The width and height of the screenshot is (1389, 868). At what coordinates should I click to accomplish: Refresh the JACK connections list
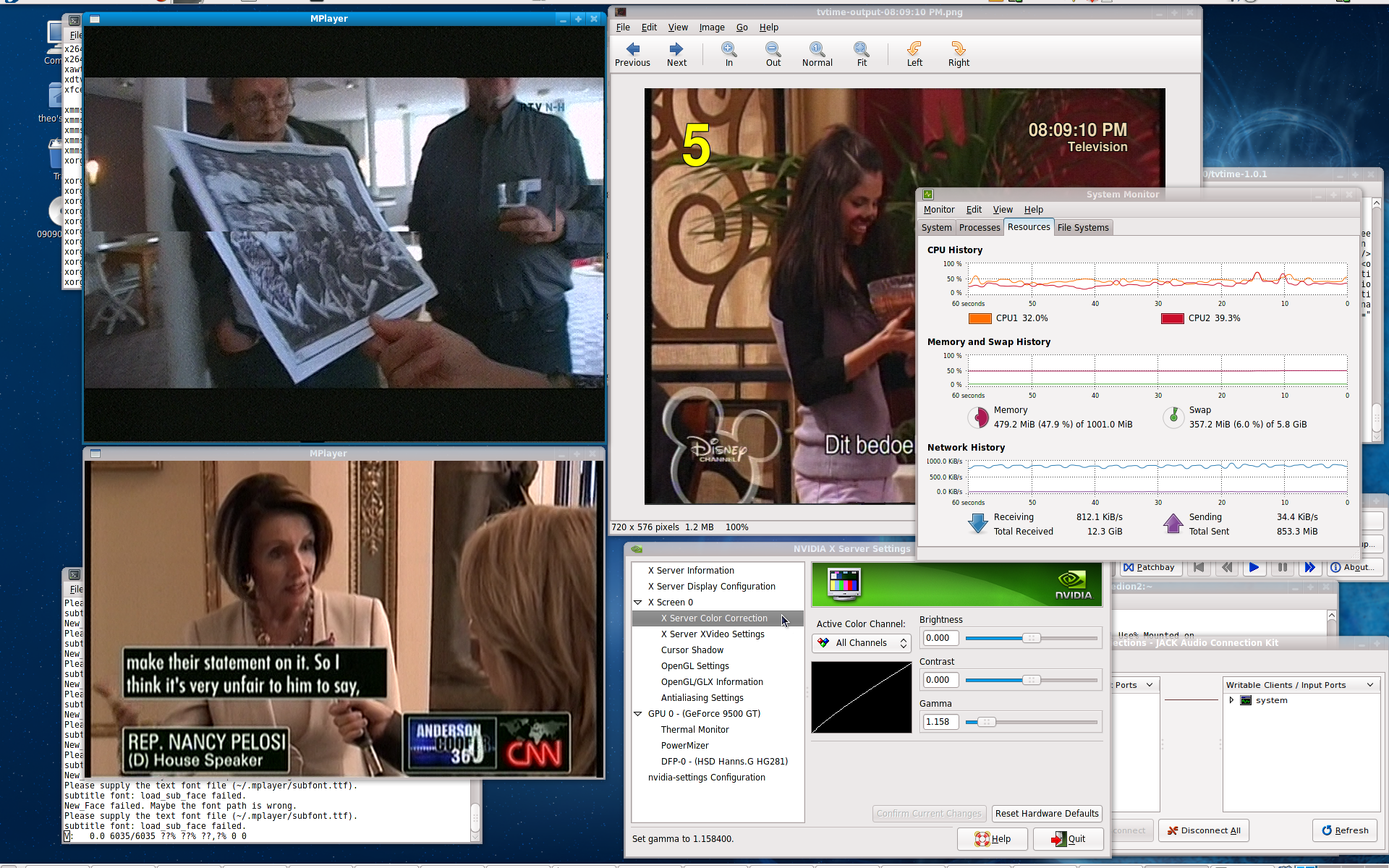pyautogui.click(x=1345, y=830)
